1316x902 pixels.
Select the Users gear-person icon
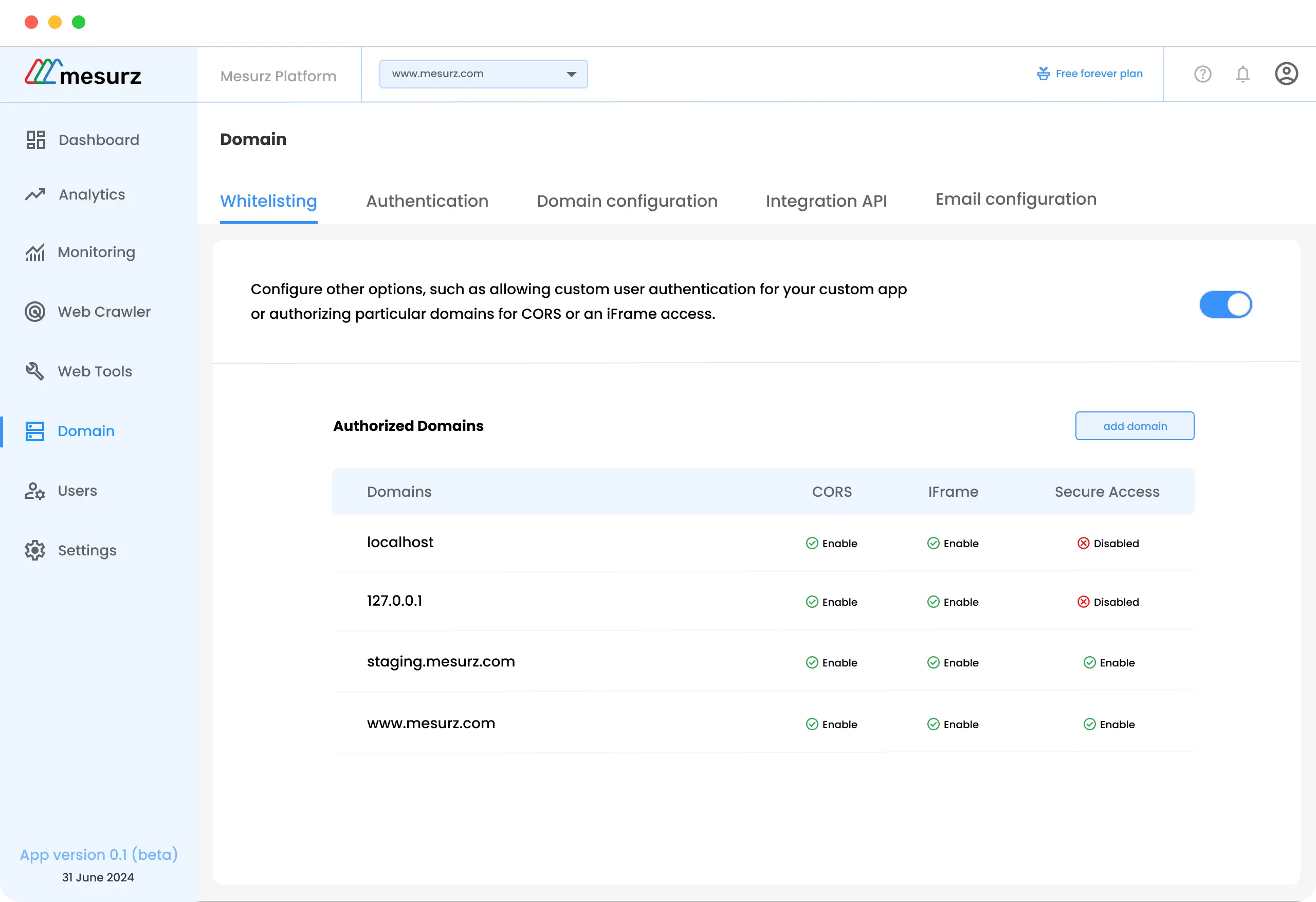pos(35,491)
